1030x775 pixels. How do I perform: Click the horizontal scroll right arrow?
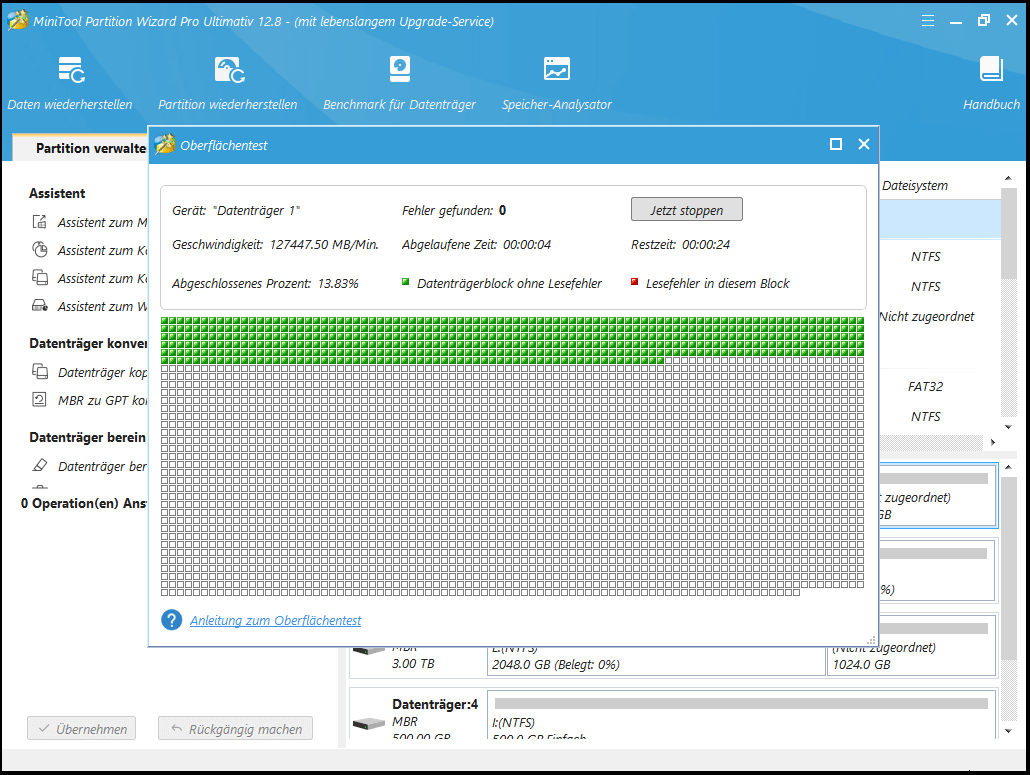(x=993, y=441)
